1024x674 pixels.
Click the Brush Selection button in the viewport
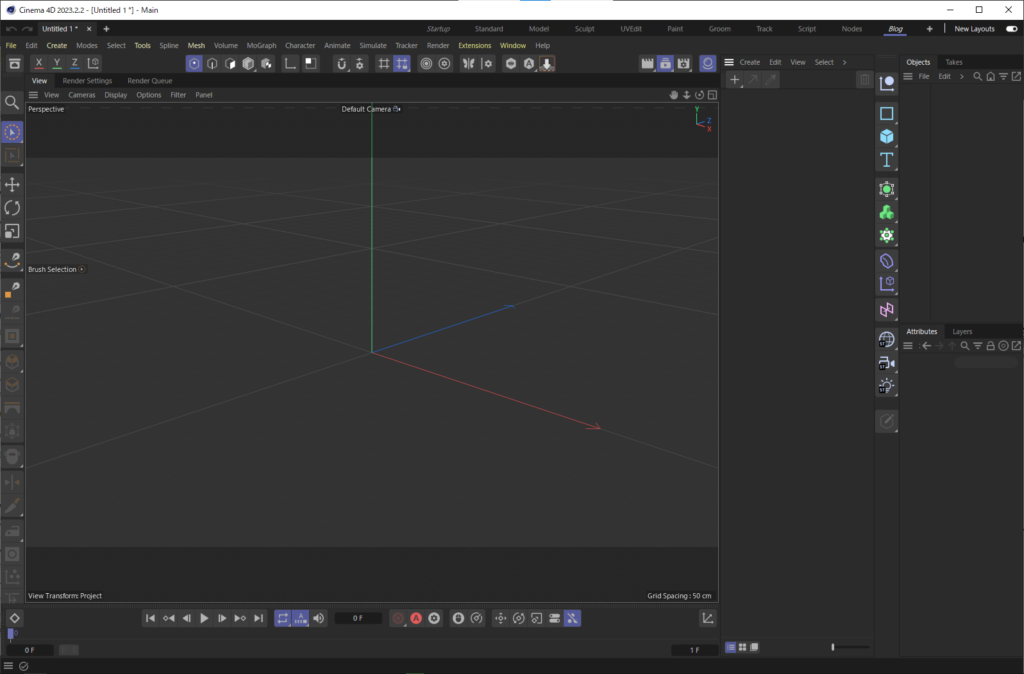(55, 269)
